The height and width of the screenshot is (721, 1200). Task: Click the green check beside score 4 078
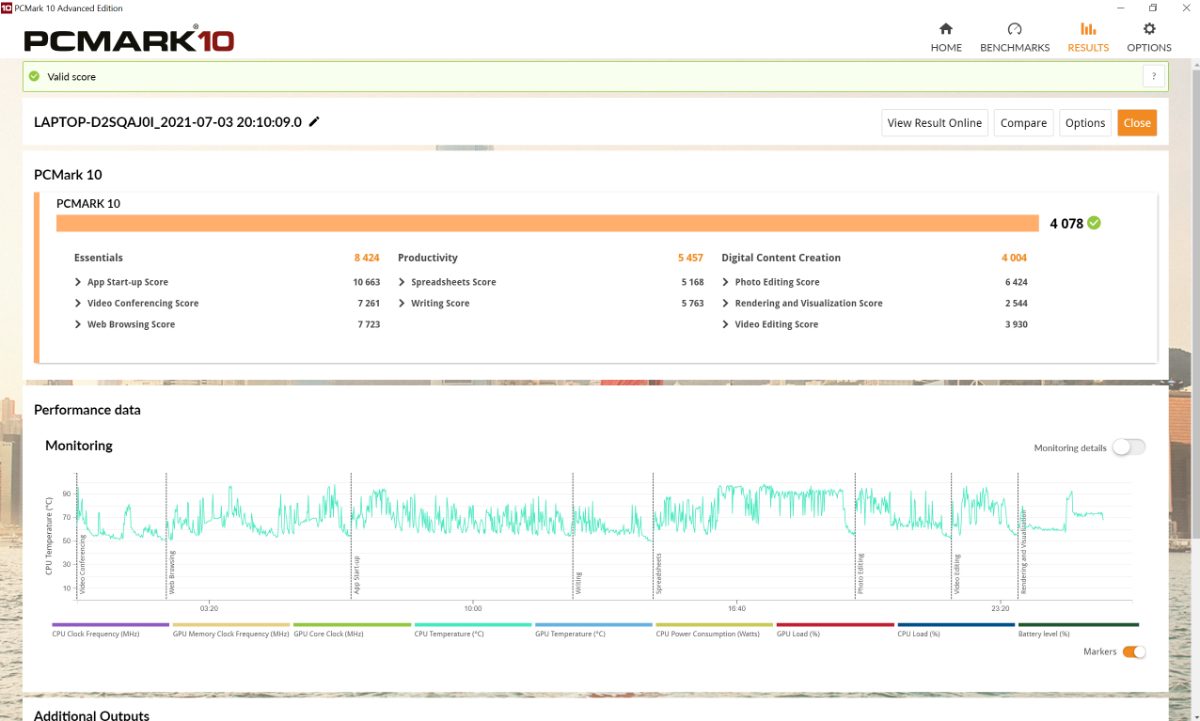1094,223
